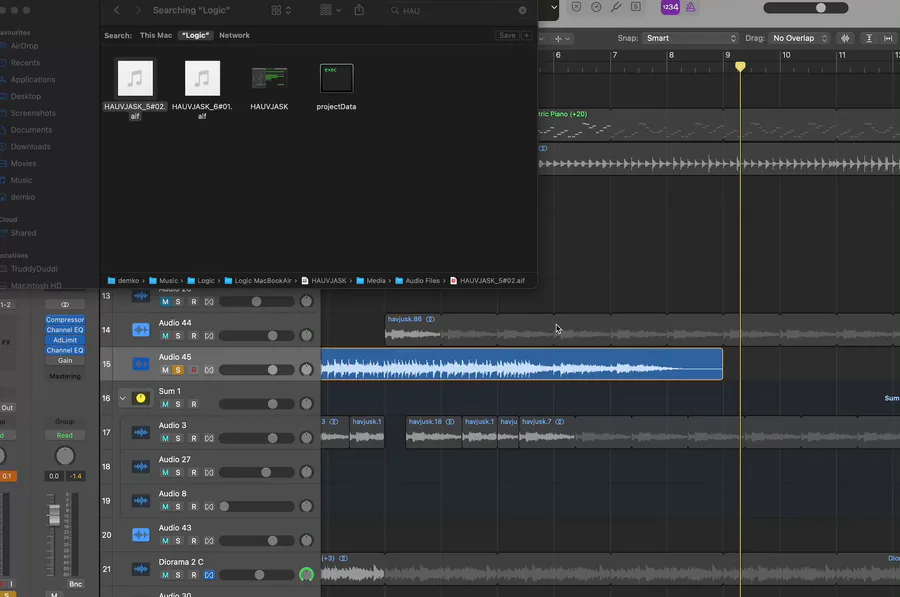Solo the Audio 3 track
Screen dimensions: 900x597
[178, 439]
